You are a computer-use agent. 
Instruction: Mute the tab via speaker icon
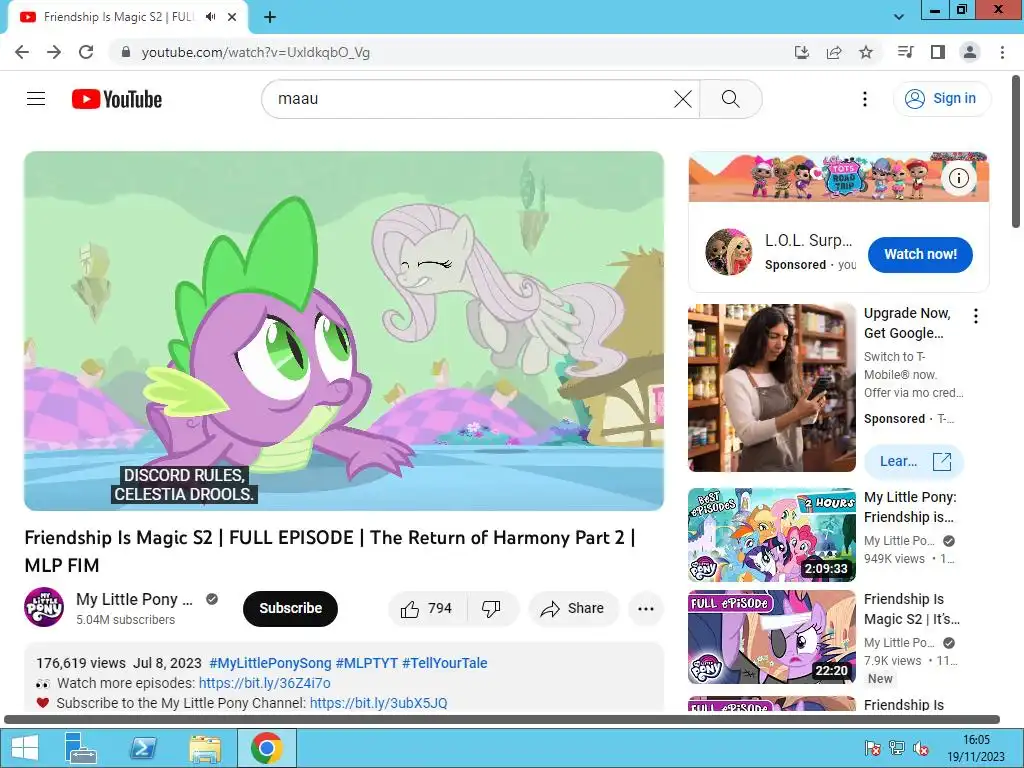coord(210,17)
